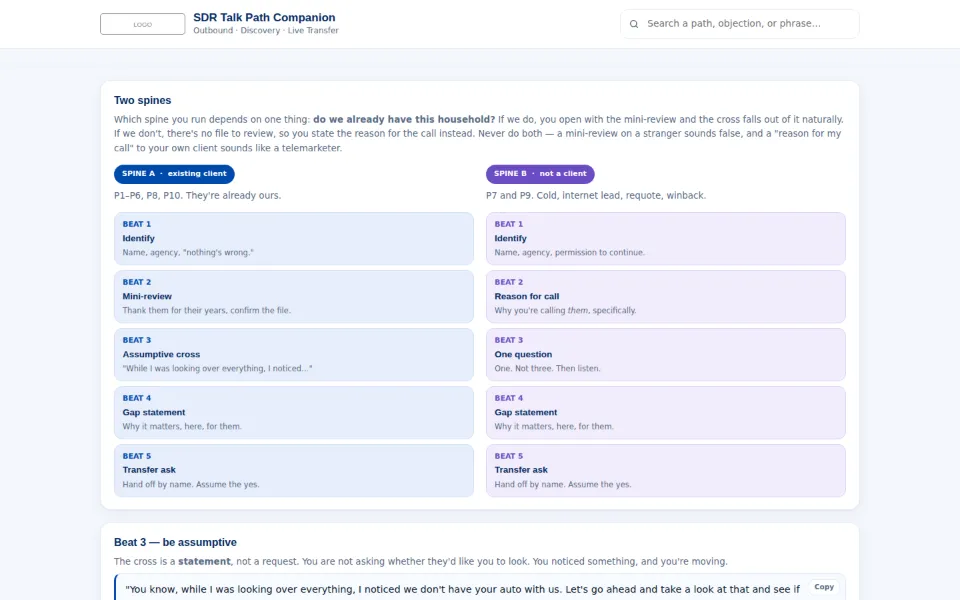Viewport: 960px width, 600px height.
Task: Select the SPINE B not a client badge
Action: coord(540,174)
